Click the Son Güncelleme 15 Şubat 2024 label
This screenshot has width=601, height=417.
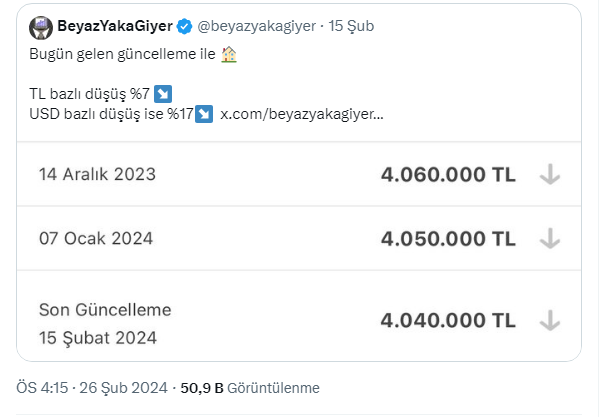click(x=104, y=323)
